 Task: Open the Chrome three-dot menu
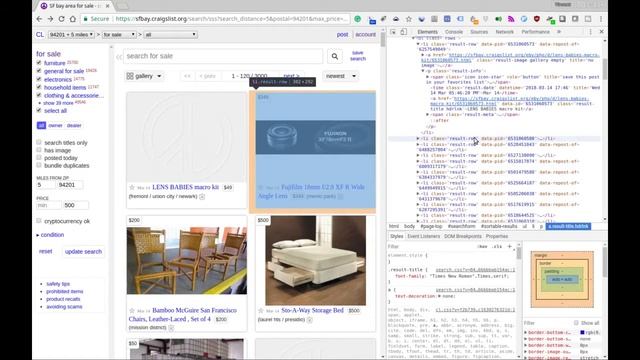(601, 19)
